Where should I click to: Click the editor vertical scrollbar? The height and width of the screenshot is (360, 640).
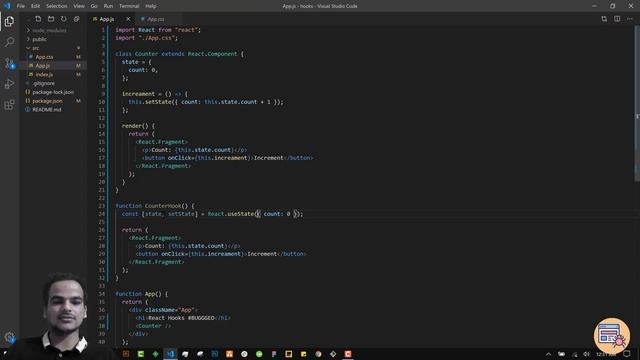[637, 103]
